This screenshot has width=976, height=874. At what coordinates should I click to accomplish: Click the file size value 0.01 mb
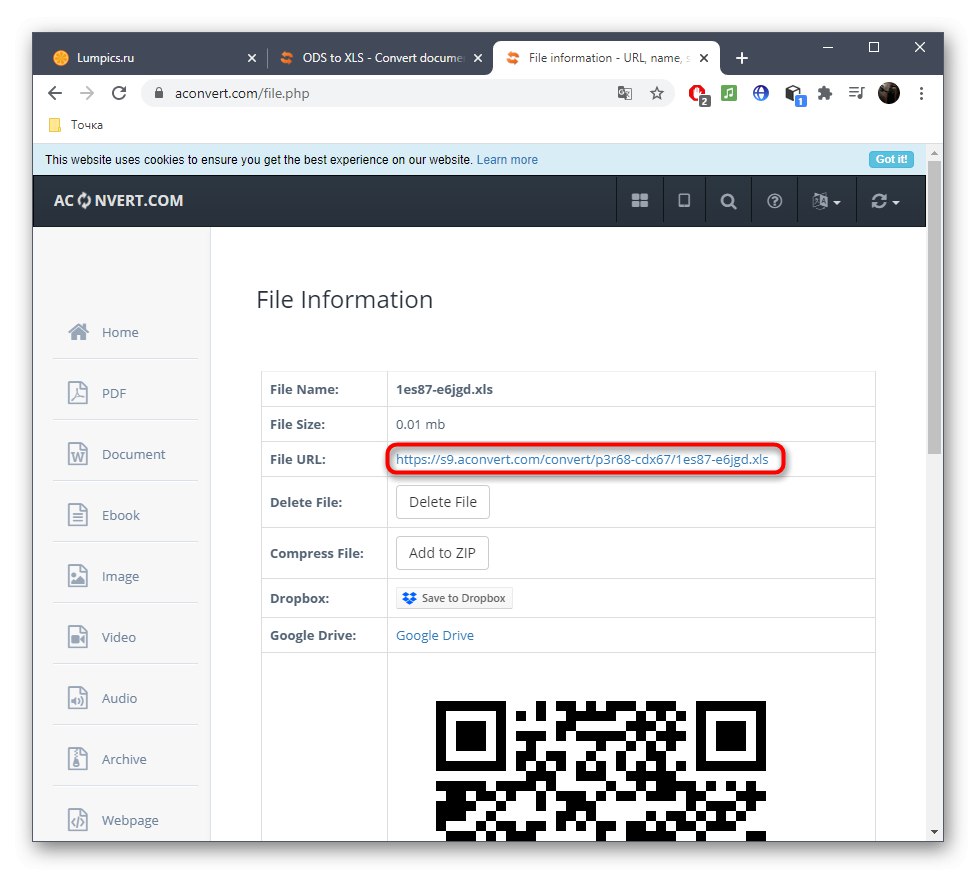(x=420, y=425)
